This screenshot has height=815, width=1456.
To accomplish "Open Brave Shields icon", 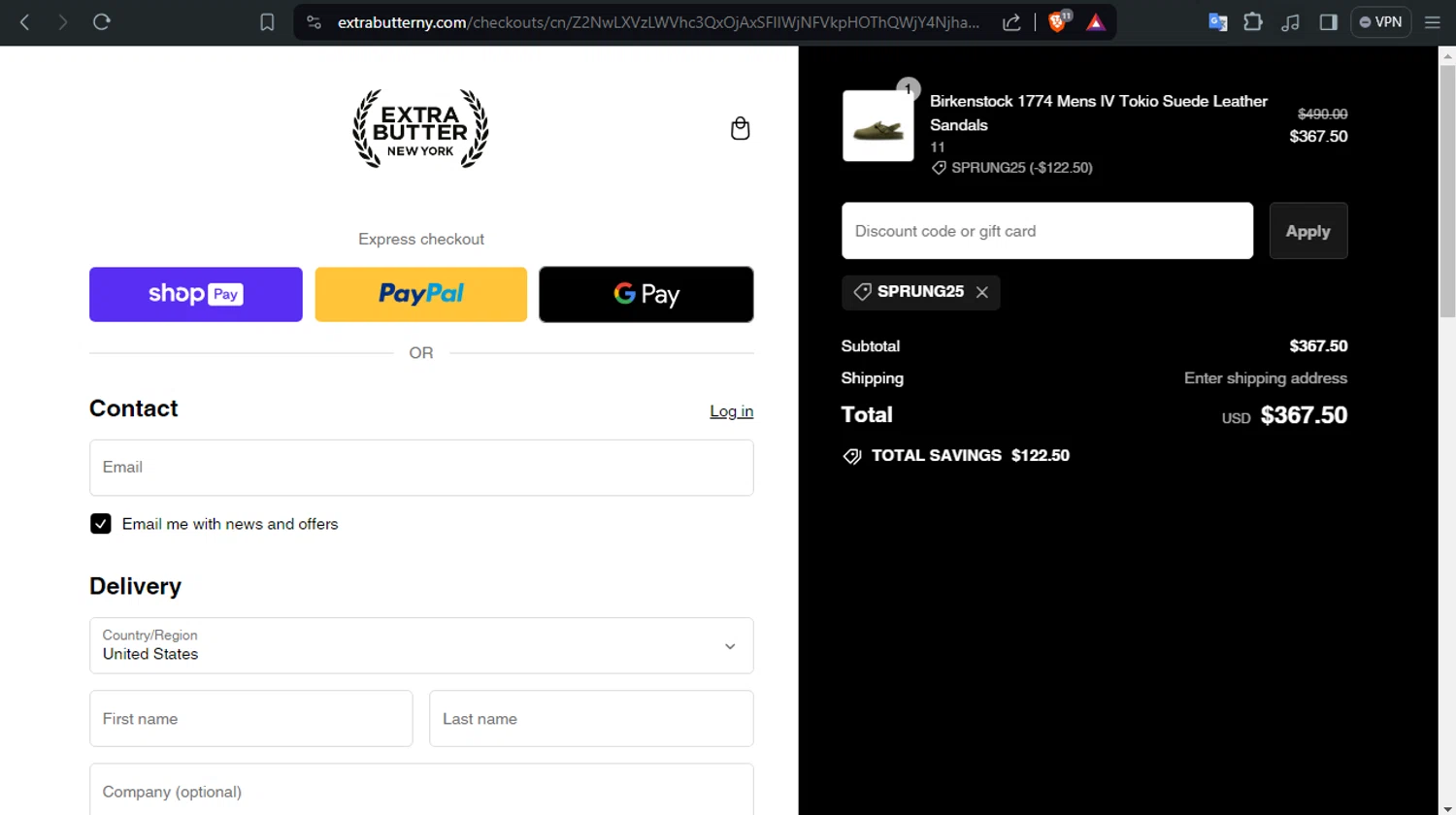I will 1059,21.
